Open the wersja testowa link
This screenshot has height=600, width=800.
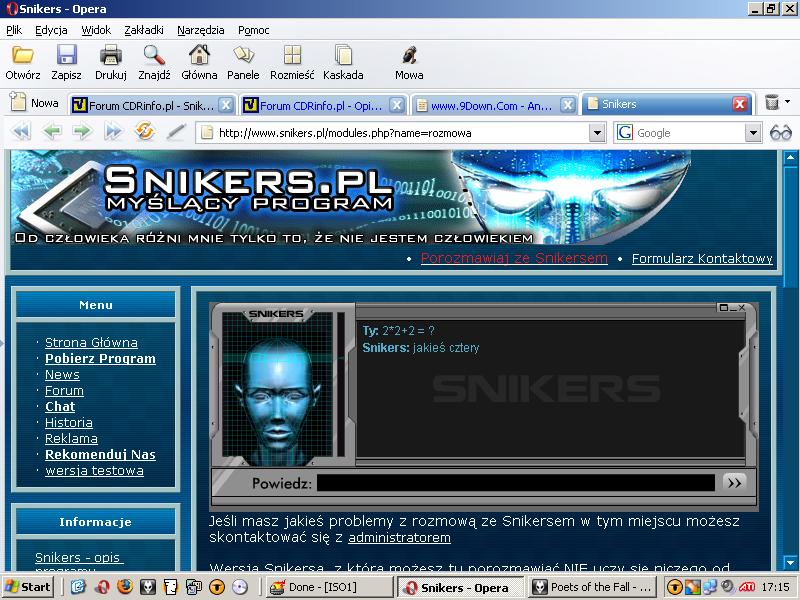tap(94, 470)
